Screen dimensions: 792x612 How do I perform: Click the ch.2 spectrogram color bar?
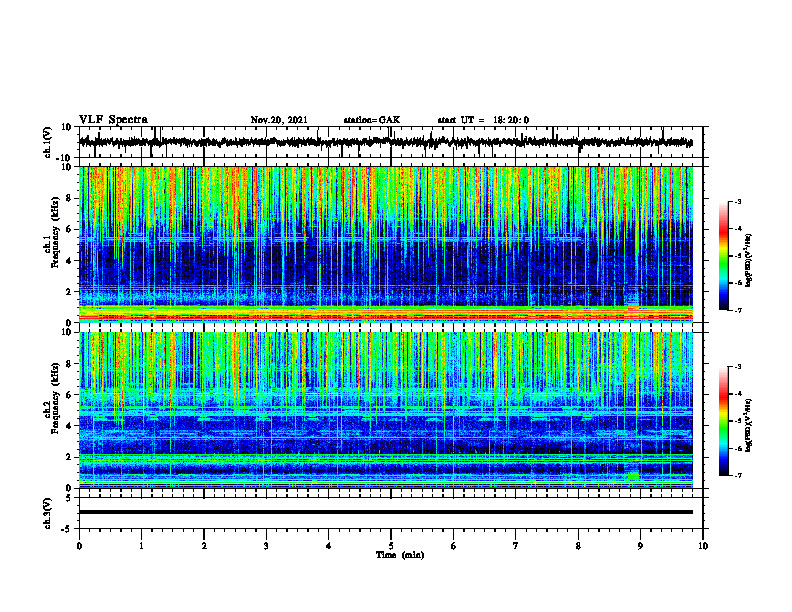[723, 421]
